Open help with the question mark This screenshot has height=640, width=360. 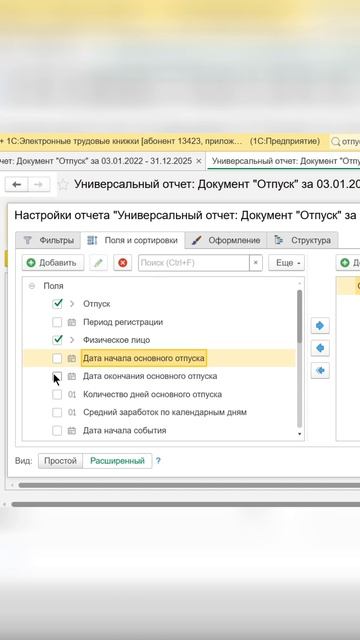point(158,461)
